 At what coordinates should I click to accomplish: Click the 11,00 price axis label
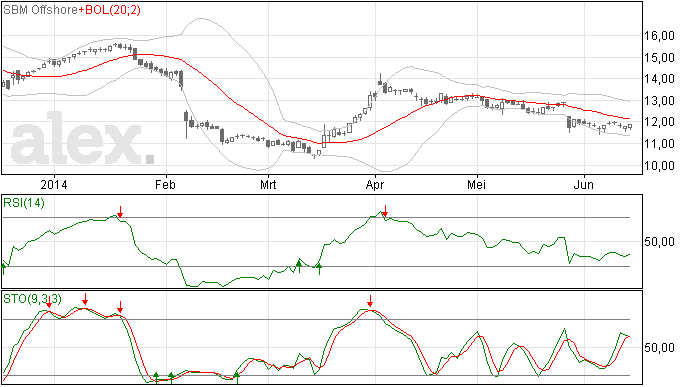(x=659, y=144)
